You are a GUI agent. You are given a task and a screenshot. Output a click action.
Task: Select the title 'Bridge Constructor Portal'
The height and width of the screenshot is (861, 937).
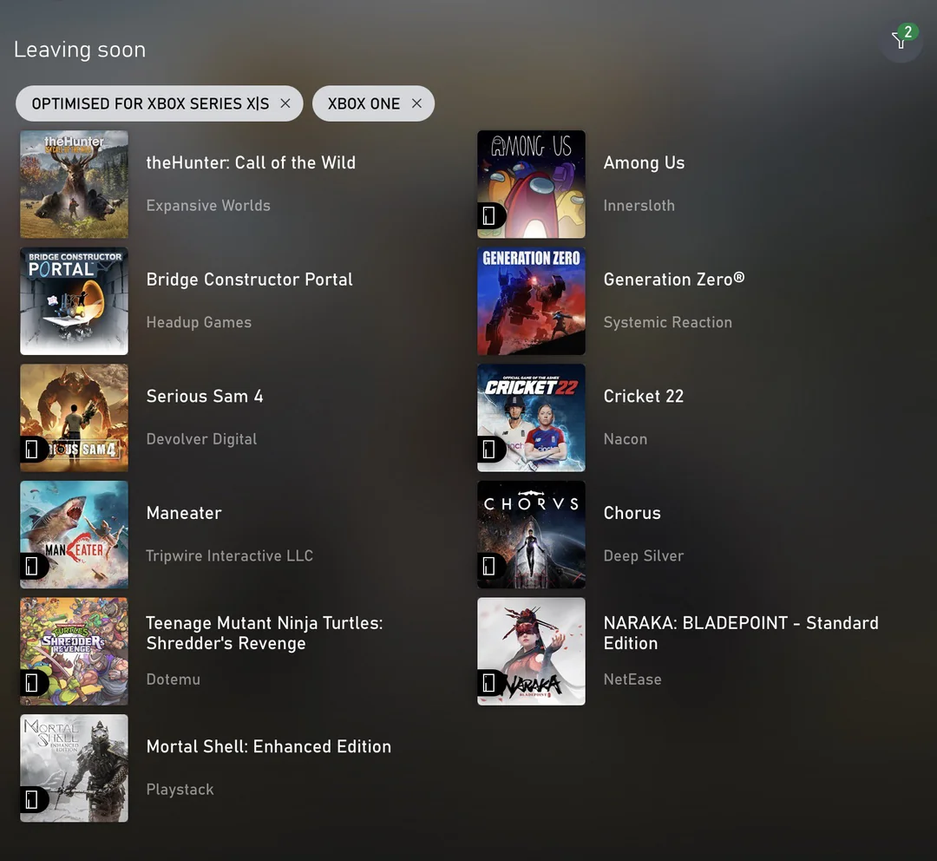pyautogui.click(x=249, y=279)
